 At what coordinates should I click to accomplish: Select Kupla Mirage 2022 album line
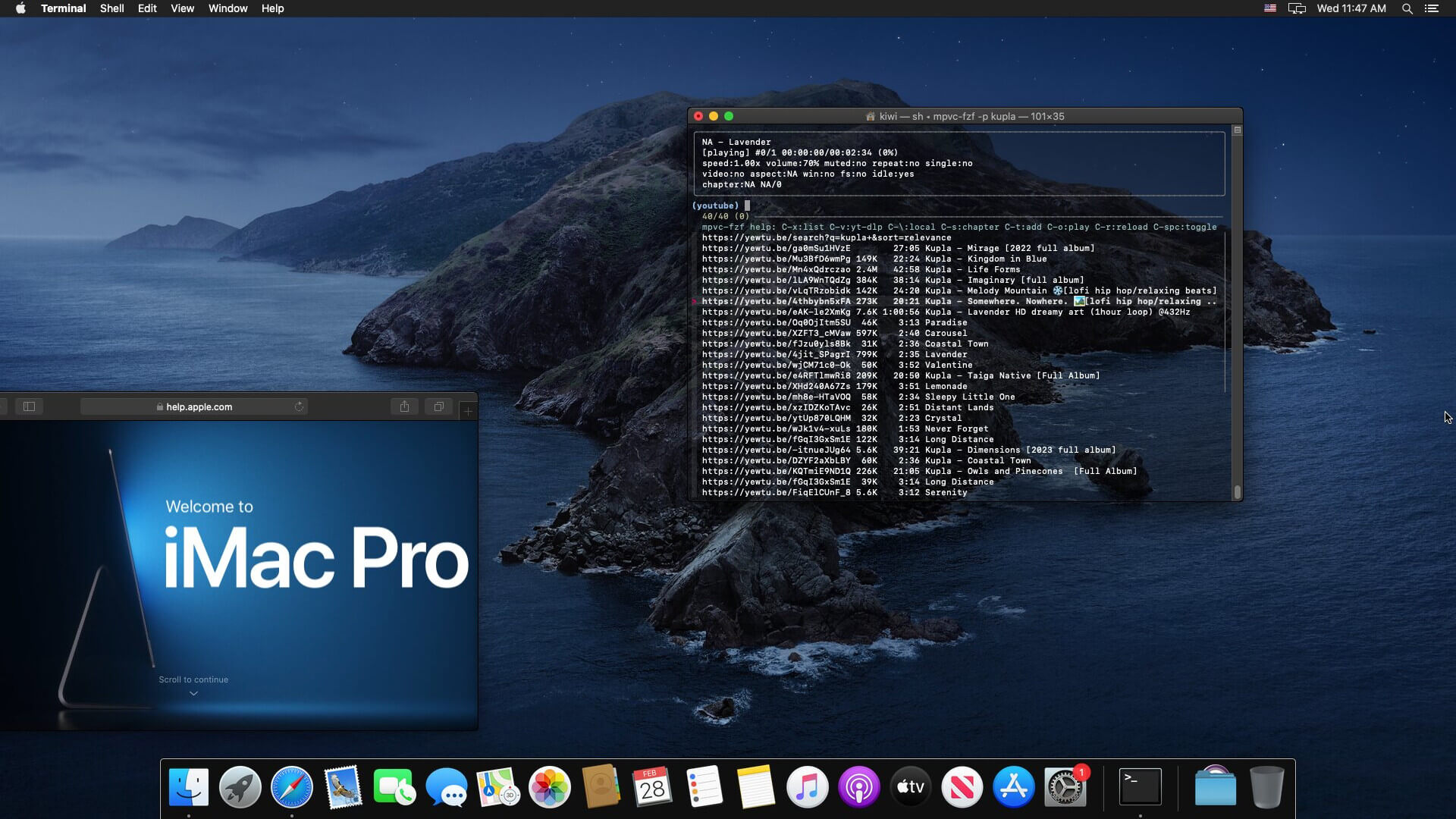click(898, 248)
